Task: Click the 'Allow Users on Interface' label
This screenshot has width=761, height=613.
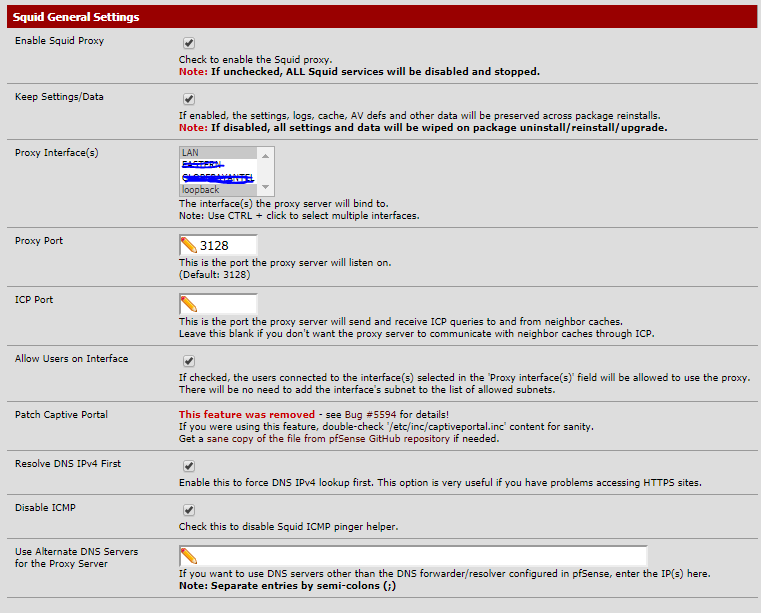Action: pos(71,359)
